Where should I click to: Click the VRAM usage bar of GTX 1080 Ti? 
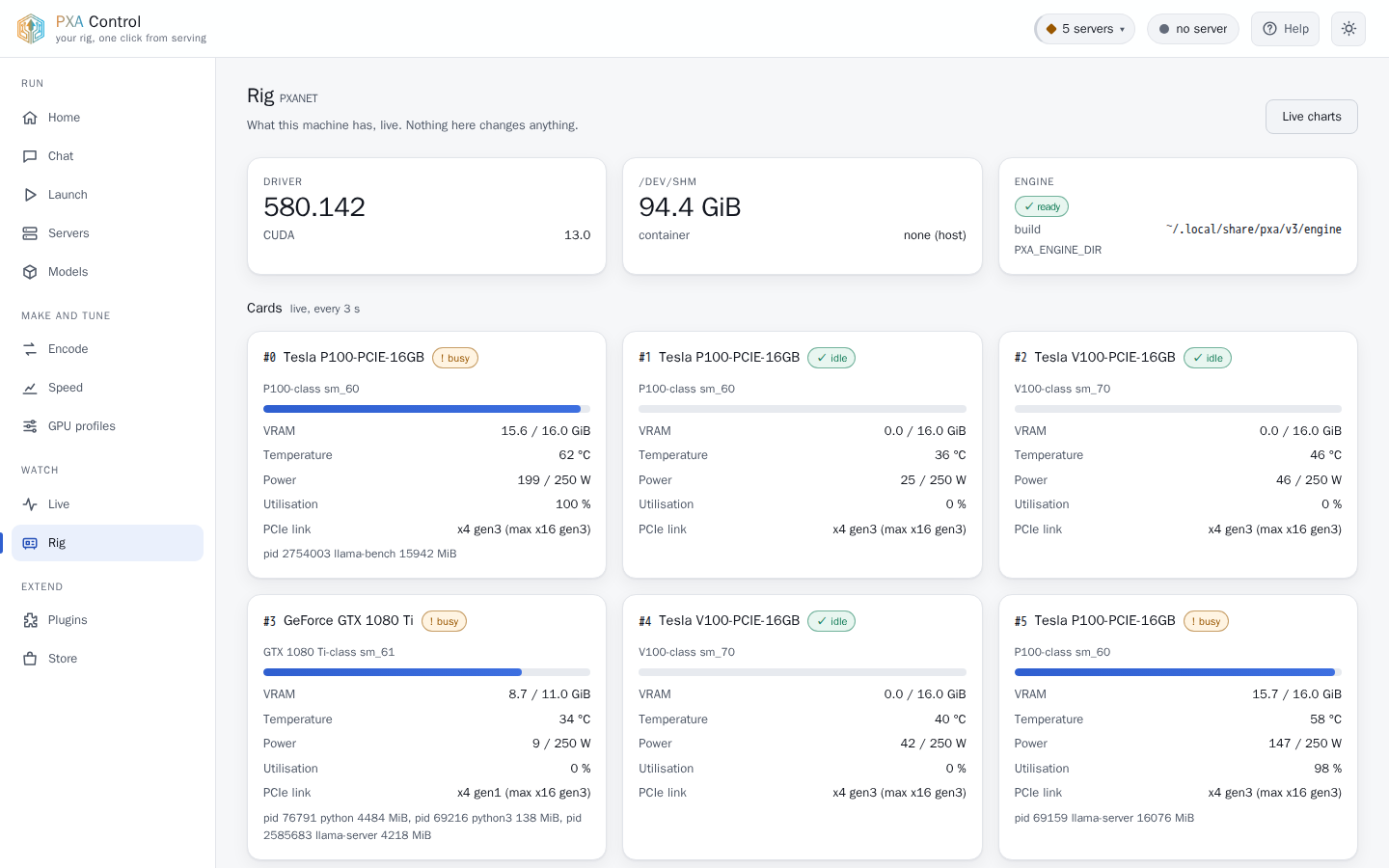pyautogui.click(x=426, y=672)
